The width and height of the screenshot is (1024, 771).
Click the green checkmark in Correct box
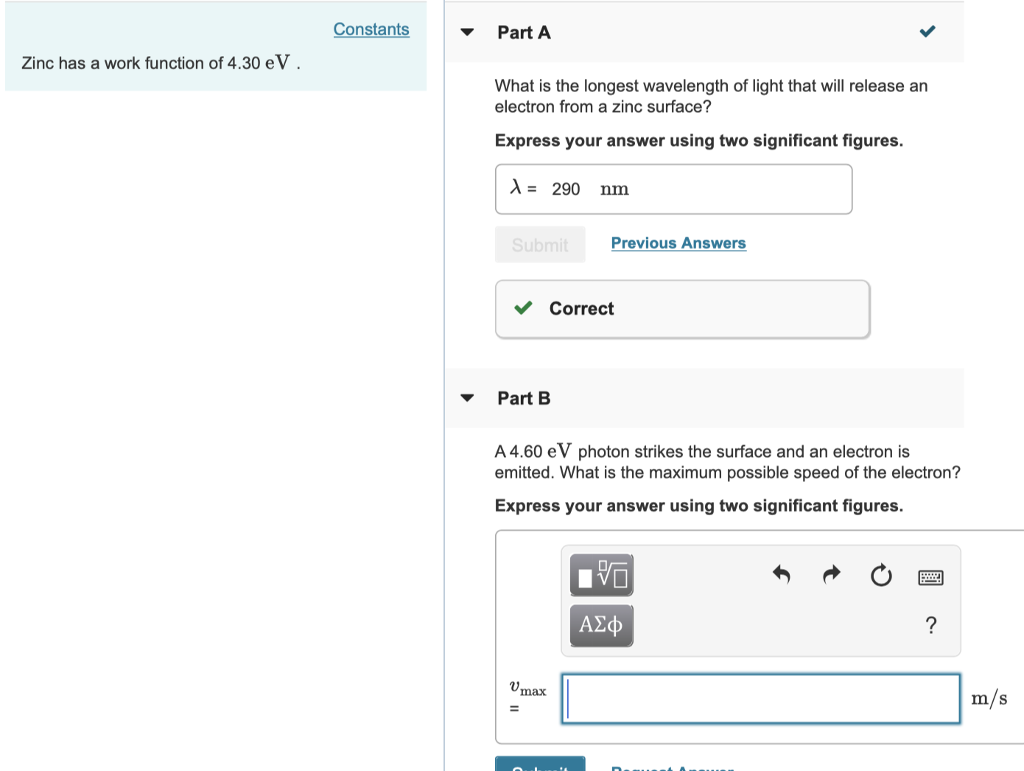point(522,308)
